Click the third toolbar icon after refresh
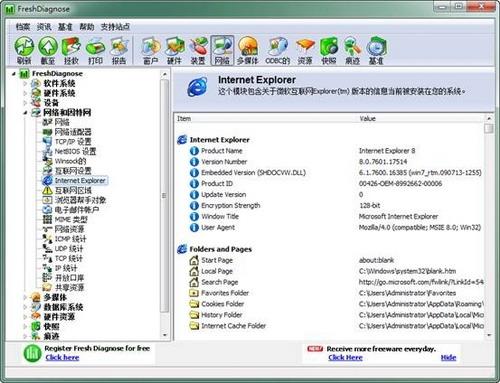The width and height of the screenshot is (500, 383). 95,50
